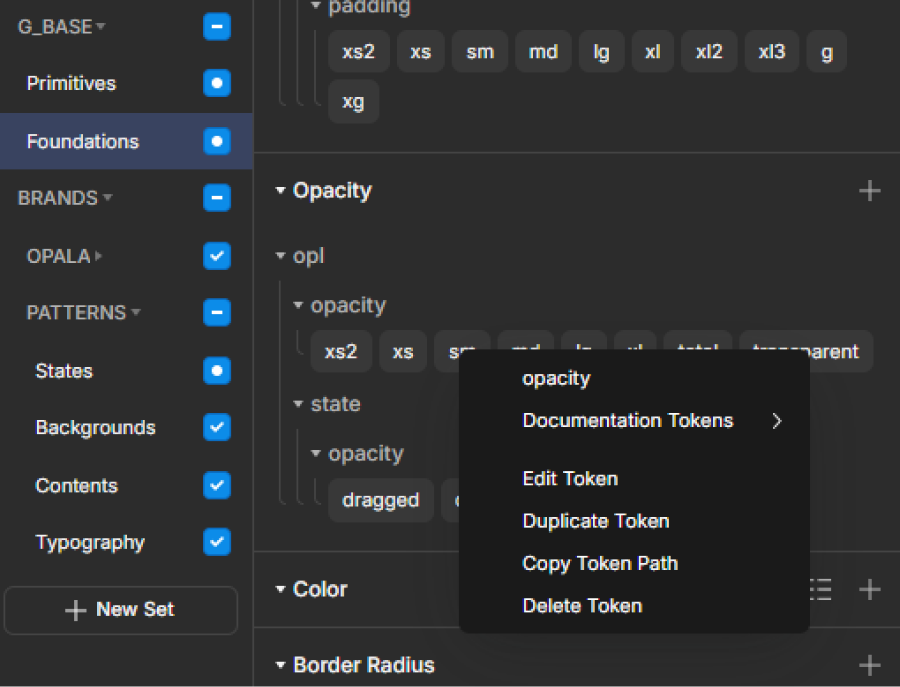Add a new Border Radius token
Screen dimensions: 900x687
869,665
